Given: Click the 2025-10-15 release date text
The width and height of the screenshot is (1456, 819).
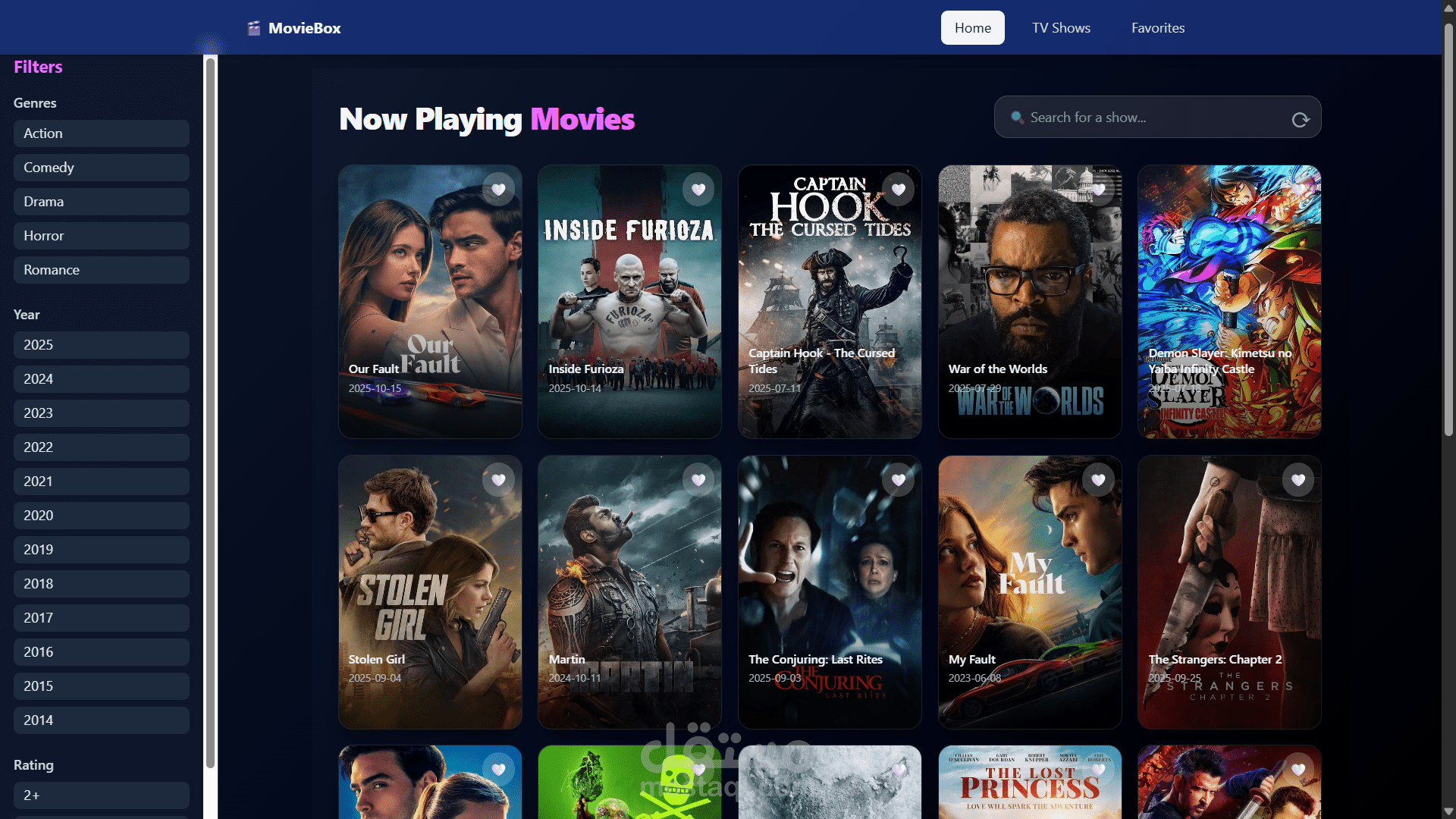Looking at the screenshot, I should pyautogui.click(x=375, y=388).
